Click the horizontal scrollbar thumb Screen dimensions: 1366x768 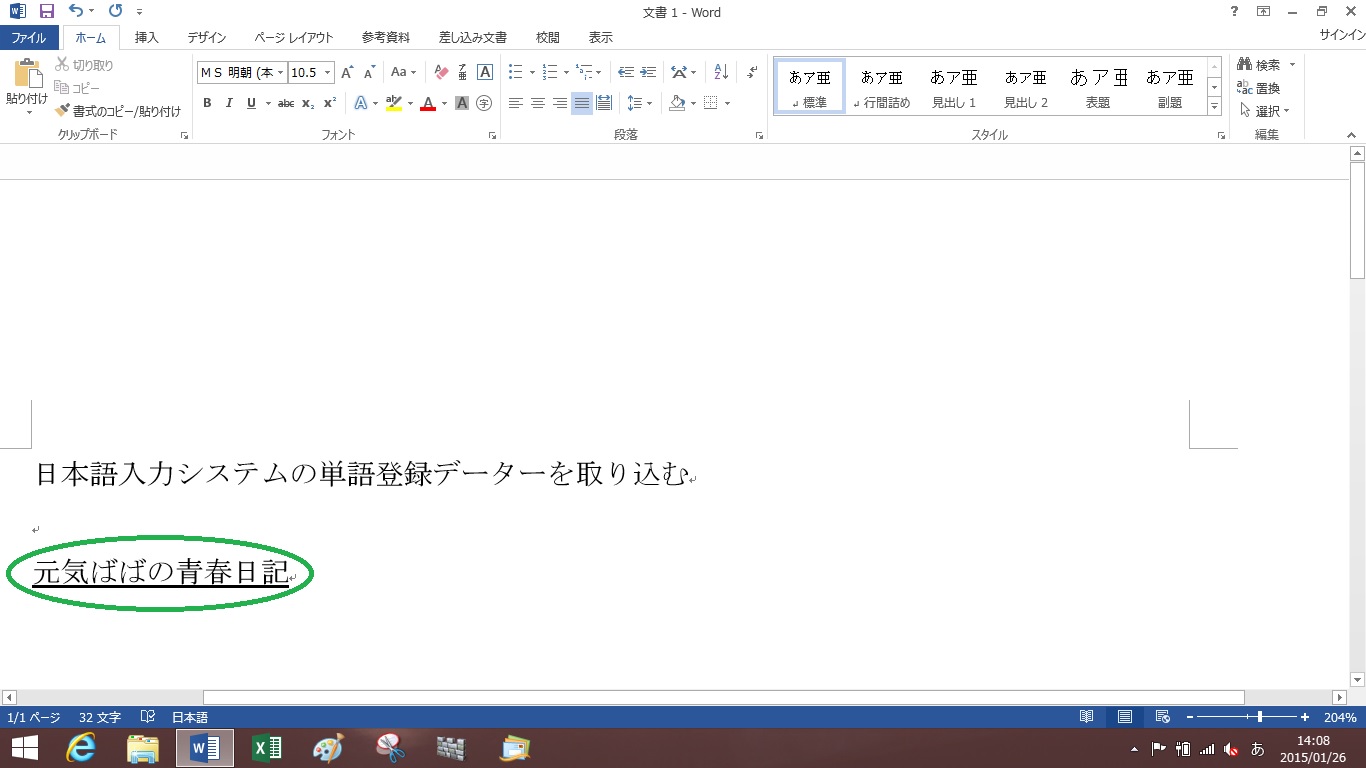point(724,697)
